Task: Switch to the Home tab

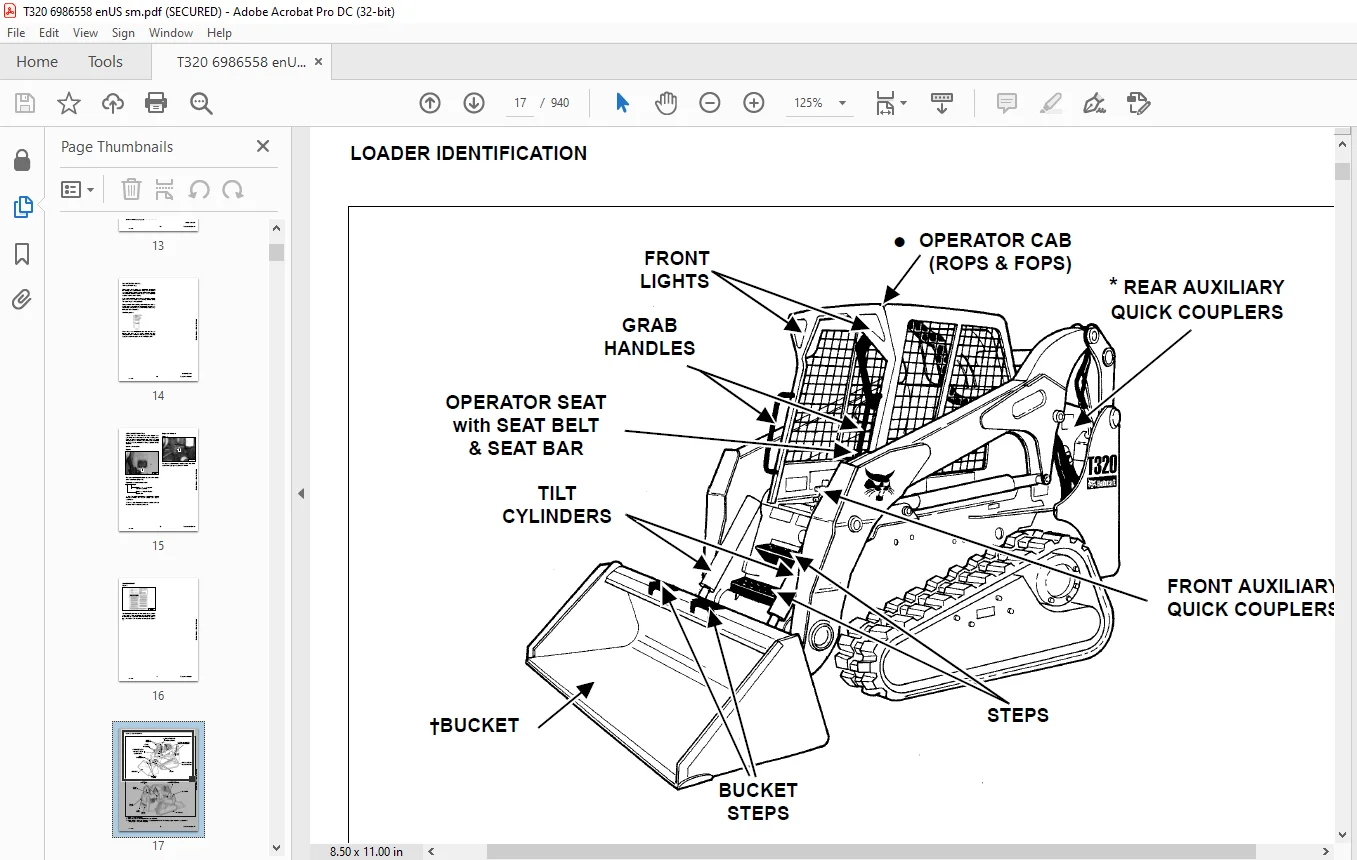Action: [x=37, y=62]
